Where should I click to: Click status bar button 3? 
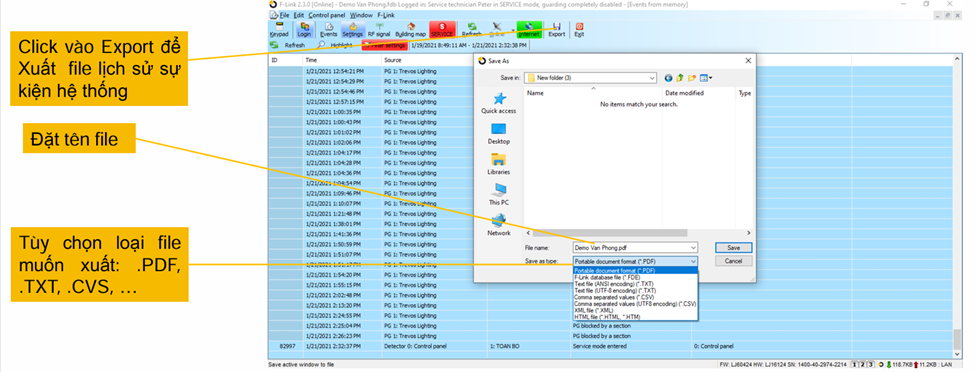(871, 364)
